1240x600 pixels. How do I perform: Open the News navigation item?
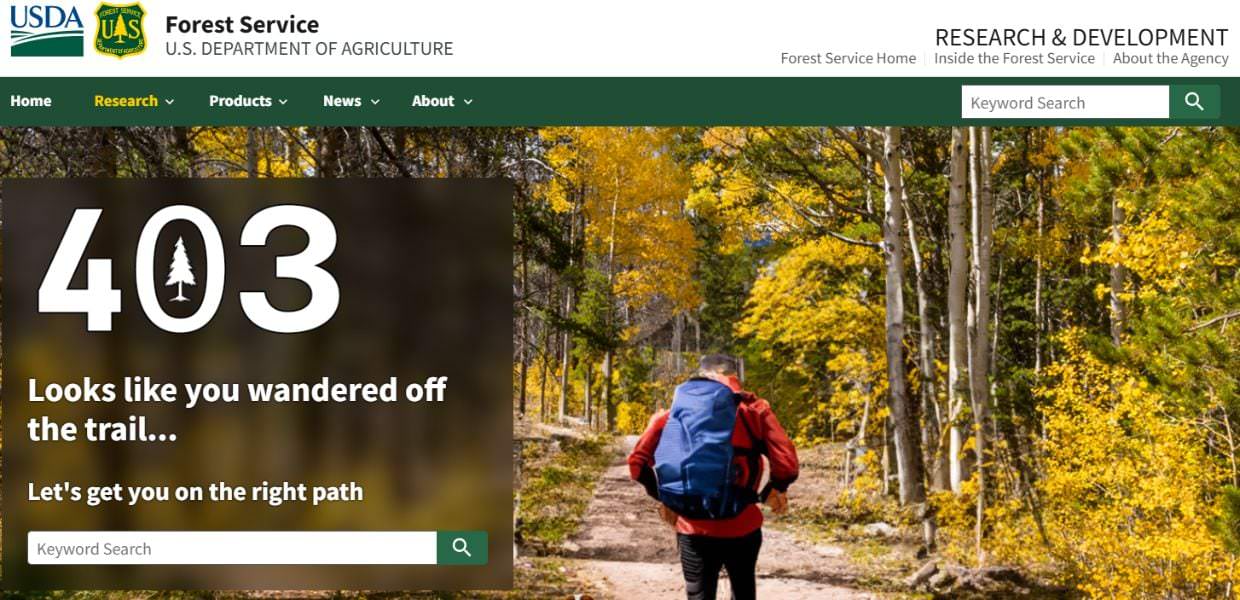click(x=342, y=101)
